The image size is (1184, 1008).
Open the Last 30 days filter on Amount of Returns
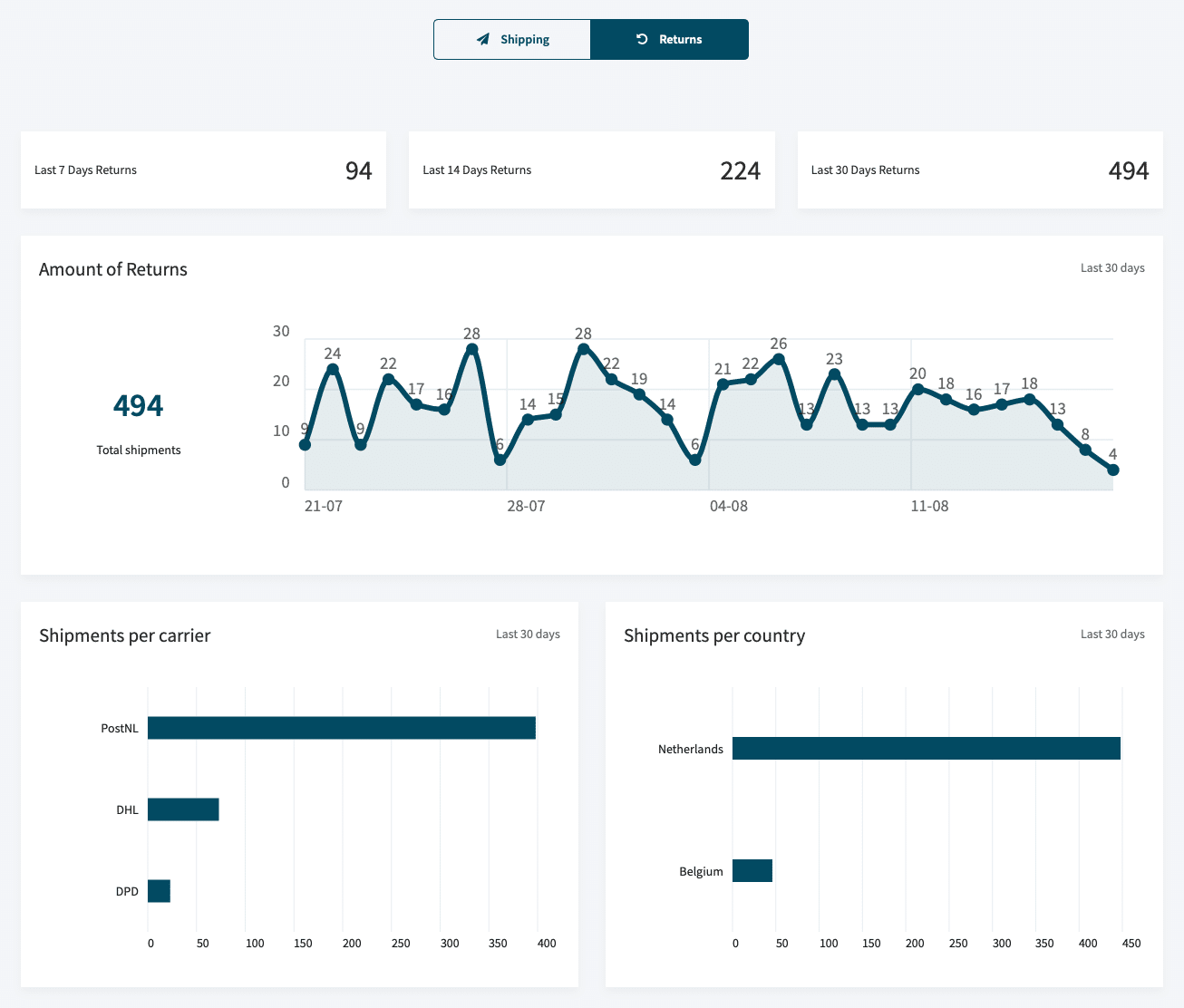1112,267
